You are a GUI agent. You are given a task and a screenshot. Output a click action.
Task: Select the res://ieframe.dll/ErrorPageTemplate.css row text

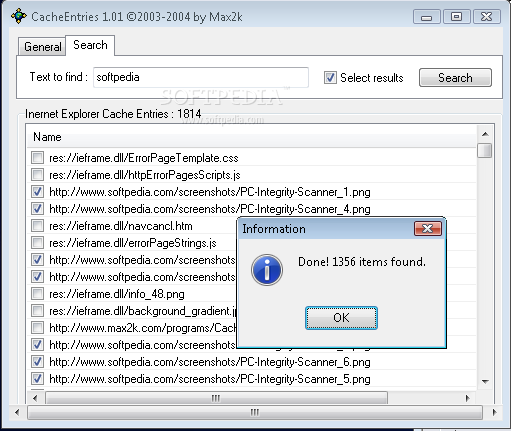point(144,158)
